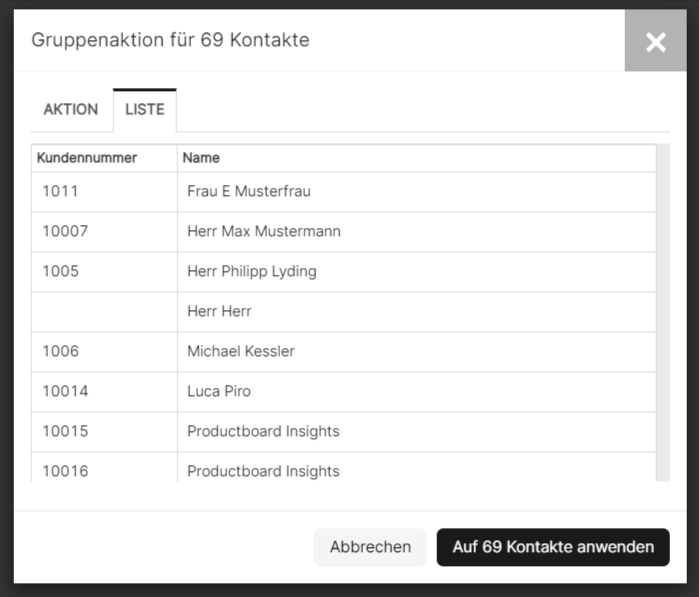Viewport: 699px width, 597px height.
Task: Click the Name column header
Action: coord(416,158)
